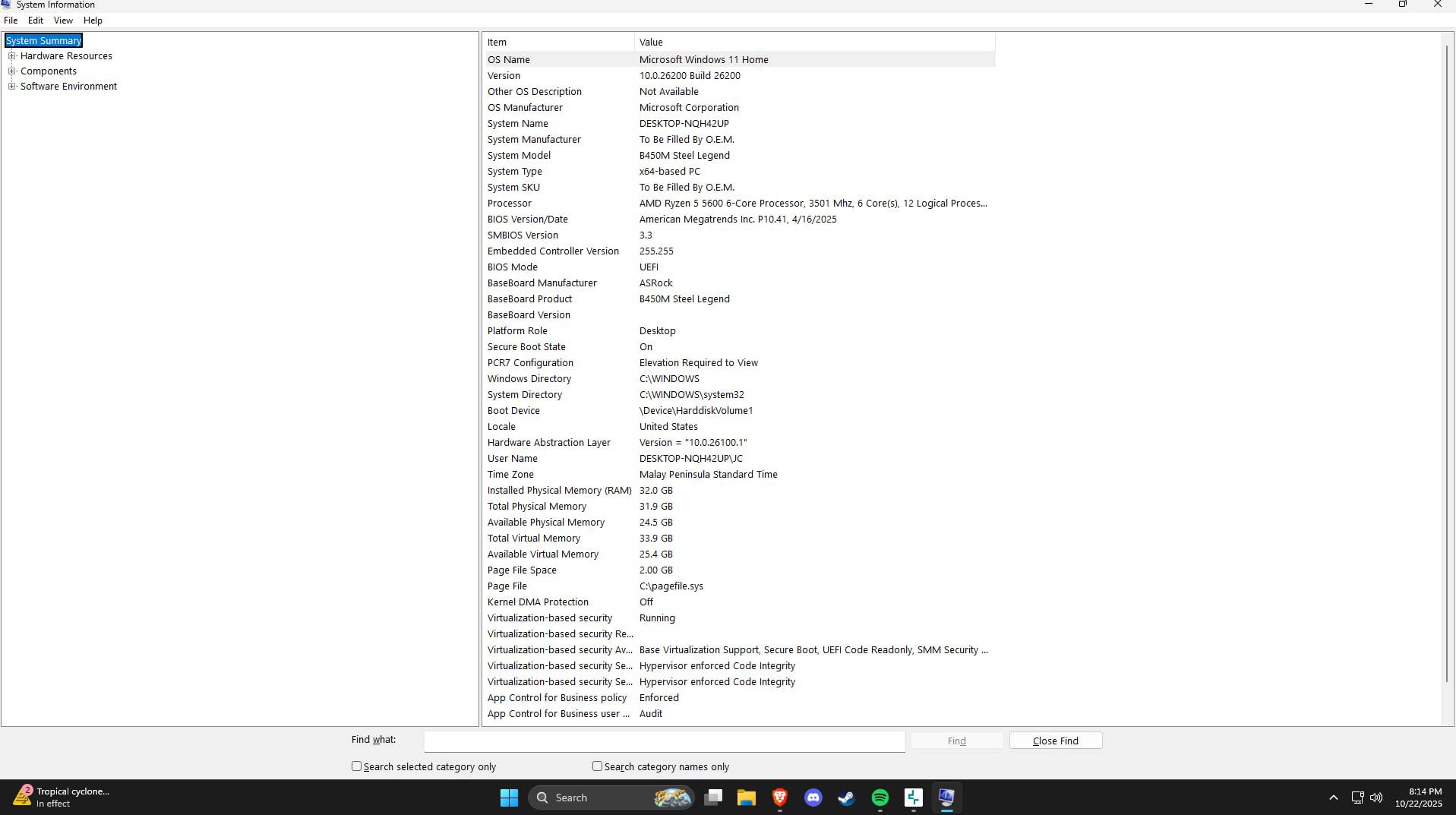Select the PCR7 Configuration row
Screen dimensions: 1456x815
click(x=739, y=363)
